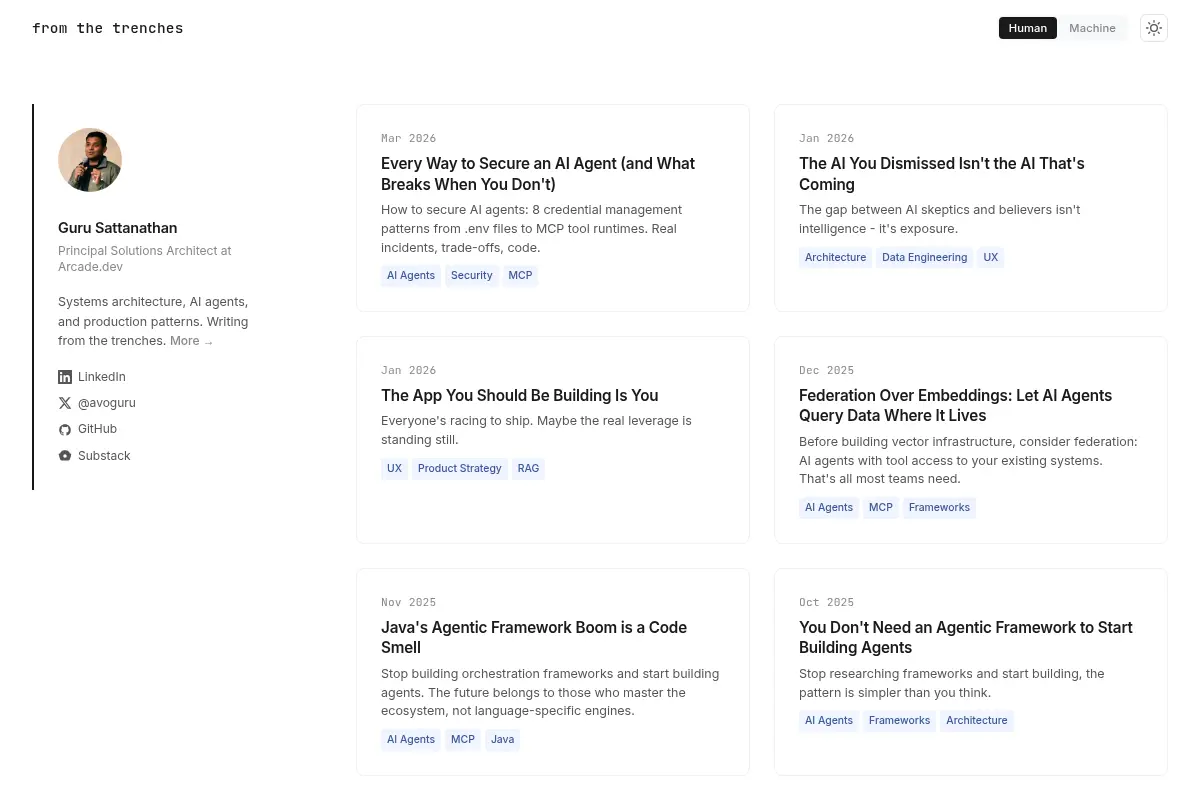Select the Java tag
The height and width of the screenshot is (800, 1200).
pos(503,739)
